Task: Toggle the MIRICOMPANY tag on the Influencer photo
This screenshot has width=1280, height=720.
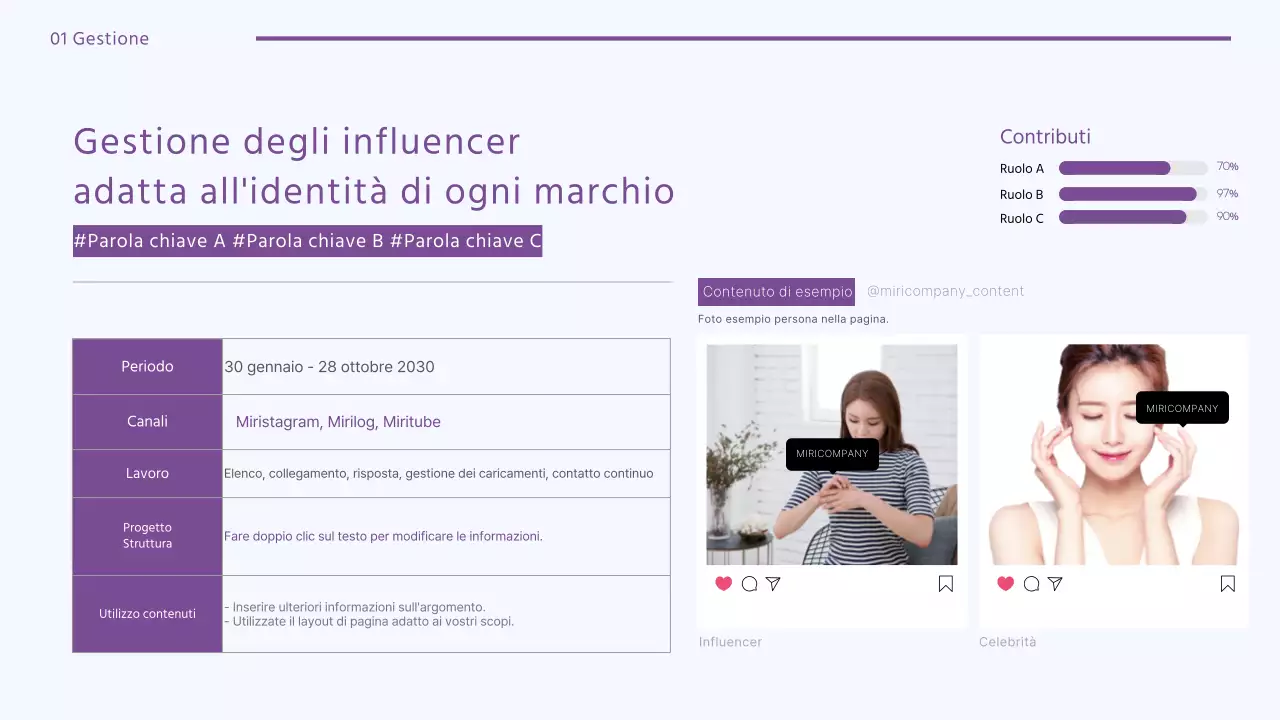Action: tap(832, 454)
